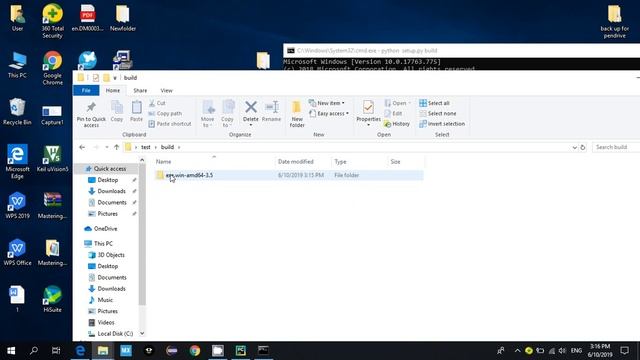Open the Copy to menu
640x360 pixels.
point(227,114)
